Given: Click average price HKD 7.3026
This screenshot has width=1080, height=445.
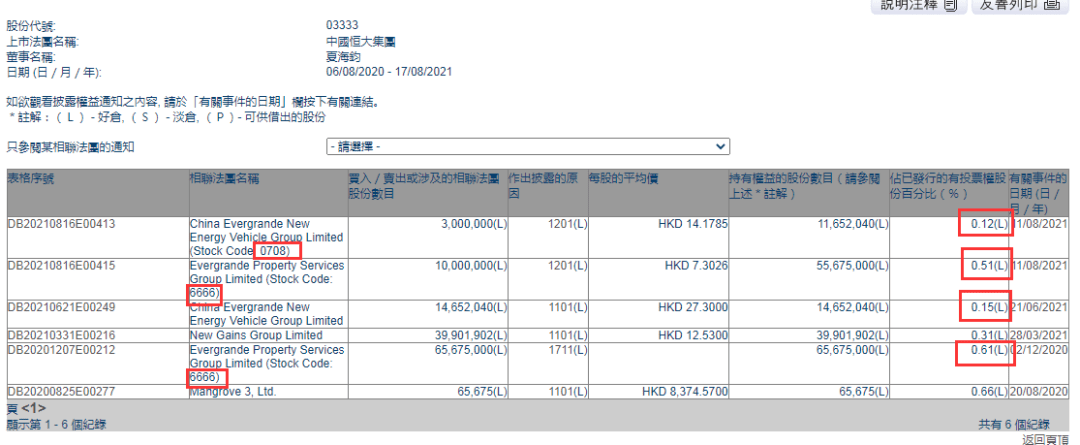Looking at the screenshot, I should coord(696,266).
